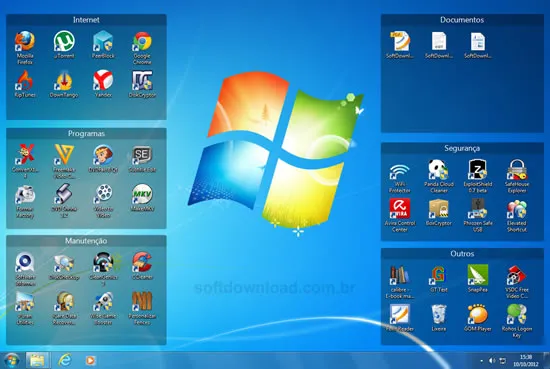Open VSDC Free Video Converter icon
The height and width of the screenshot is (369, 550).
coord(517,275)
